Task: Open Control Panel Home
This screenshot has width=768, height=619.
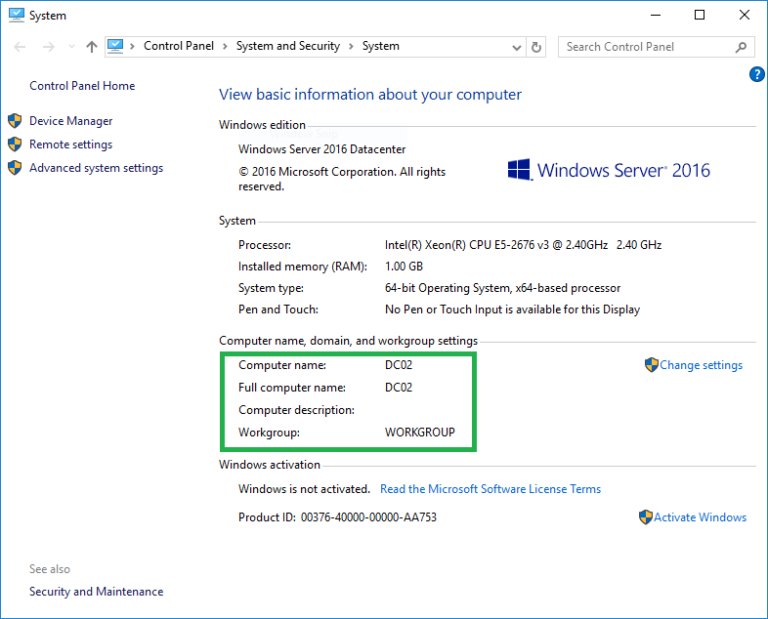Action: 82,86
